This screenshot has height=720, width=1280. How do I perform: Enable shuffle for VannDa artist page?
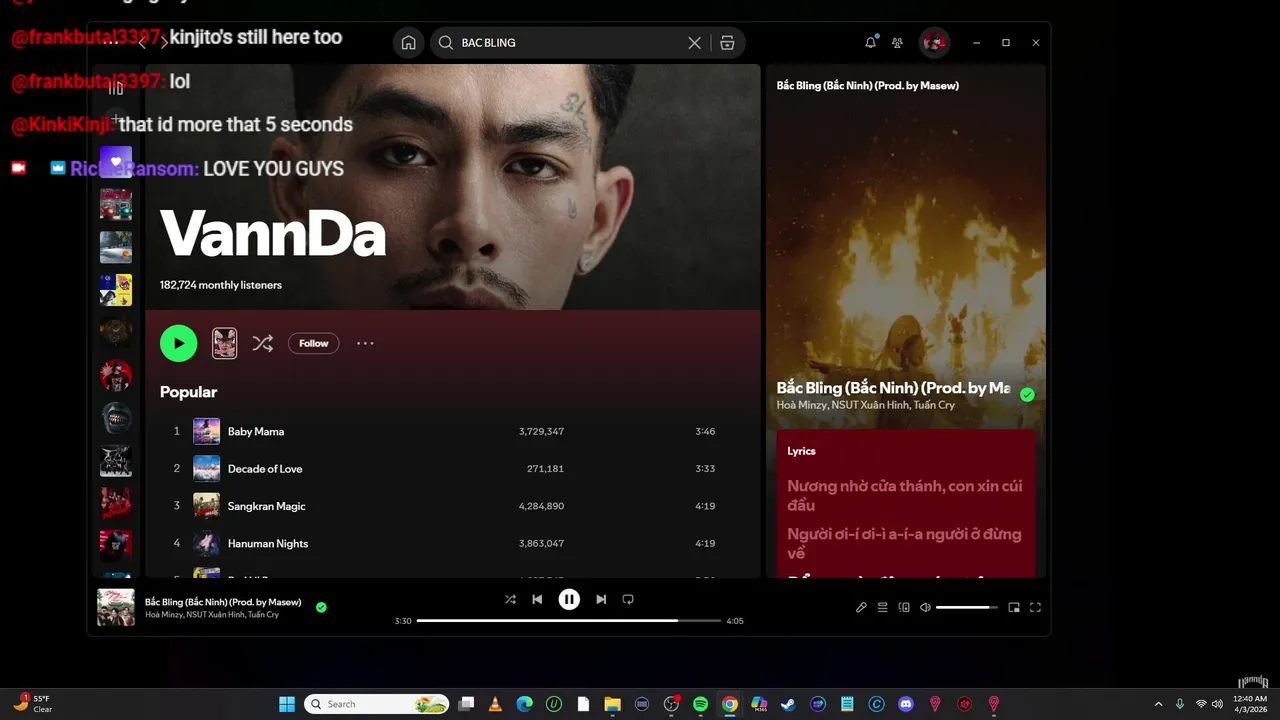click(262, 343)
